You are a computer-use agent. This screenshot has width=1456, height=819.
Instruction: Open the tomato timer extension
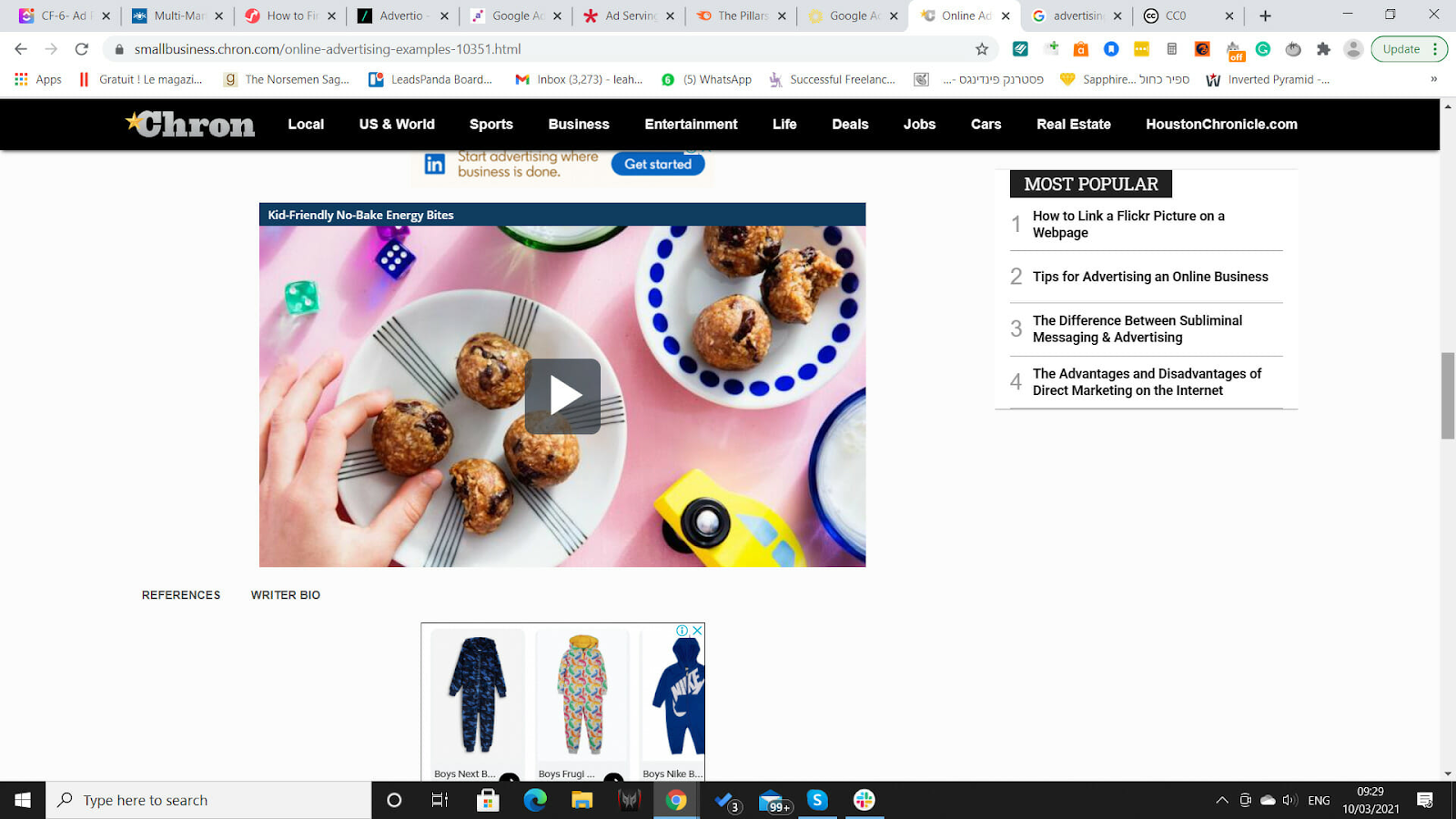[1293, 49]
